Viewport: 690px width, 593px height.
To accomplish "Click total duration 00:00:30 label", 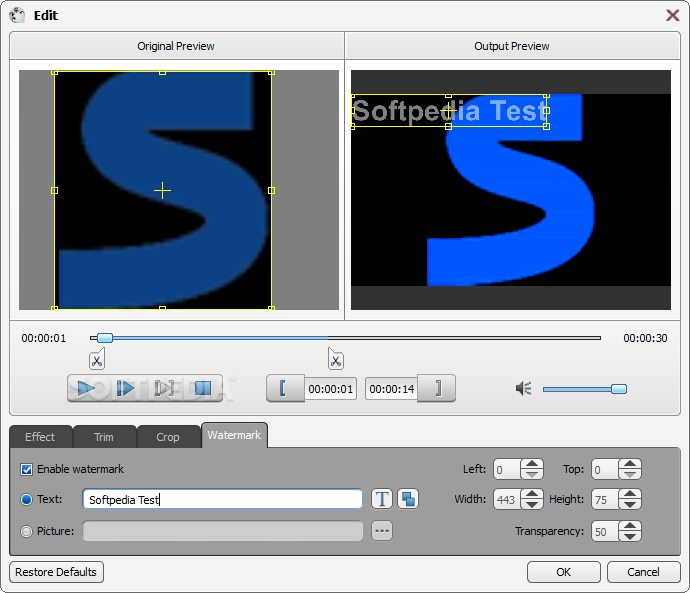I will pyautogui.click(x=645, y=338).
